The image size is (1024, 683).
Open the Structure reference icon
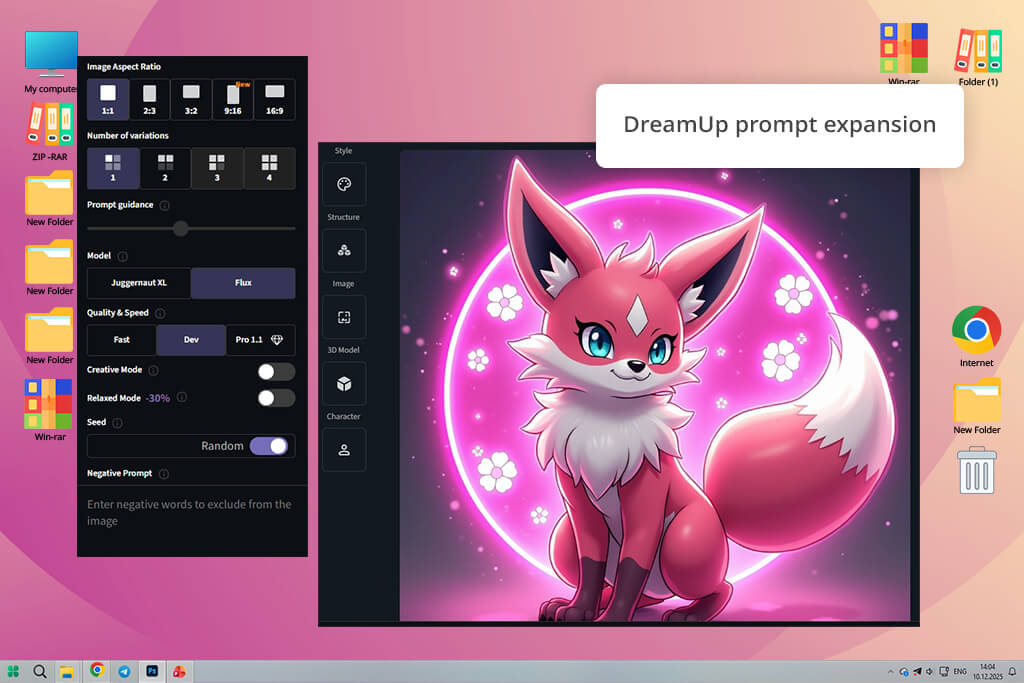point(344,251)
